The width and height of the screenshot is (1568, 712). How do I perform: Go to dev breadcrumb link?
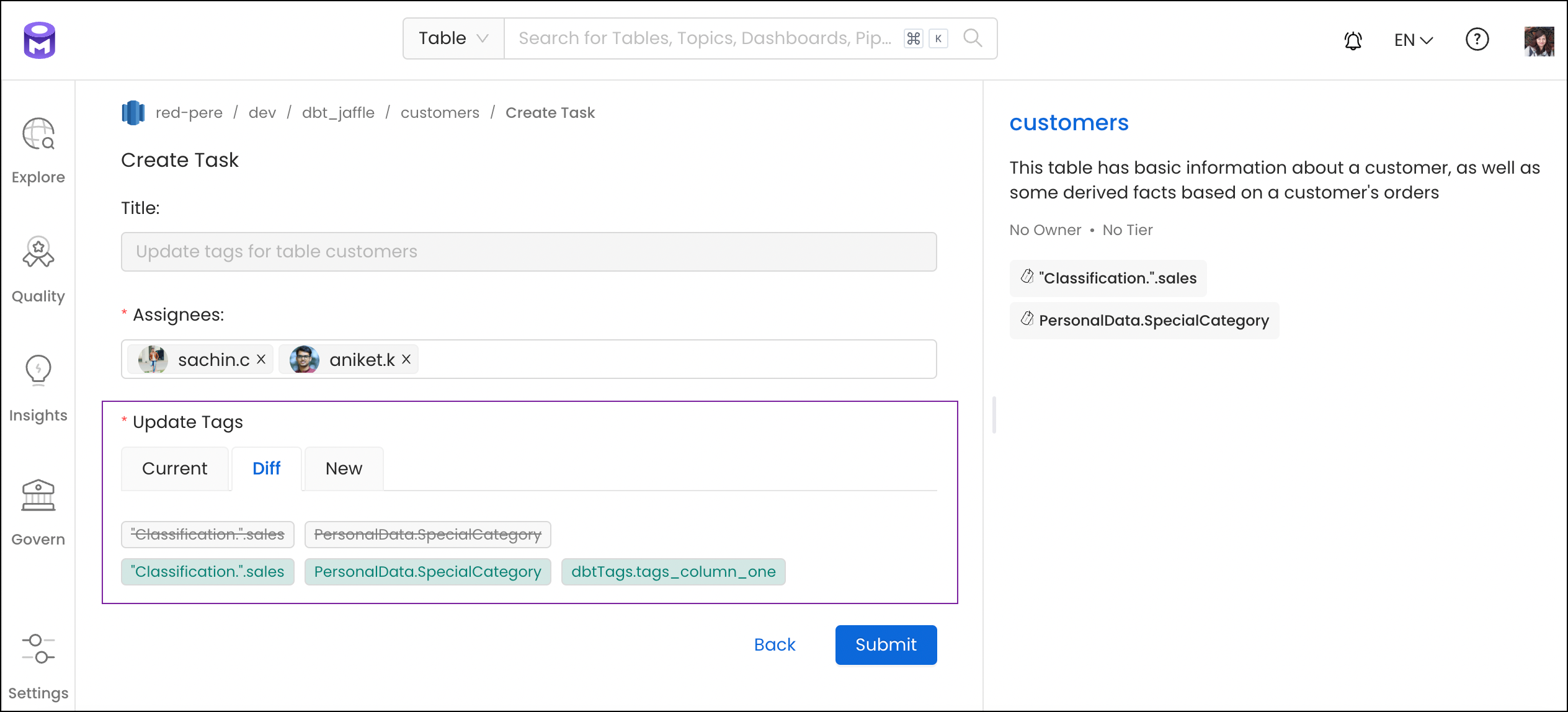click(262, 113)
